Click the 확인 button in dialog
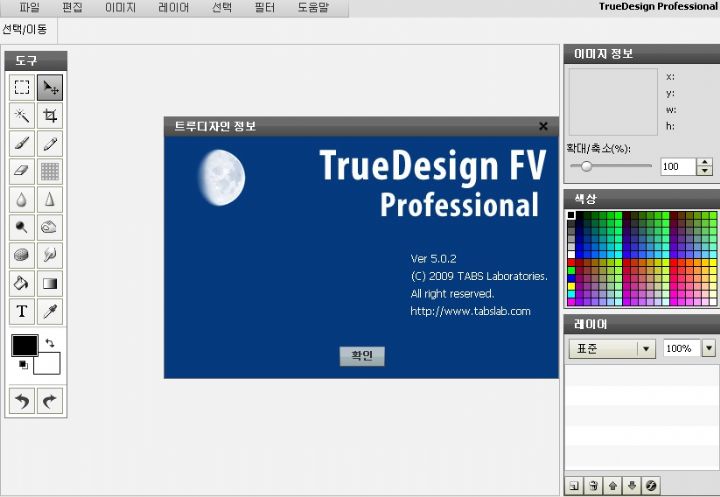This screenshot has width=720, height=497. pyautogui.click(x=362, y=356)
